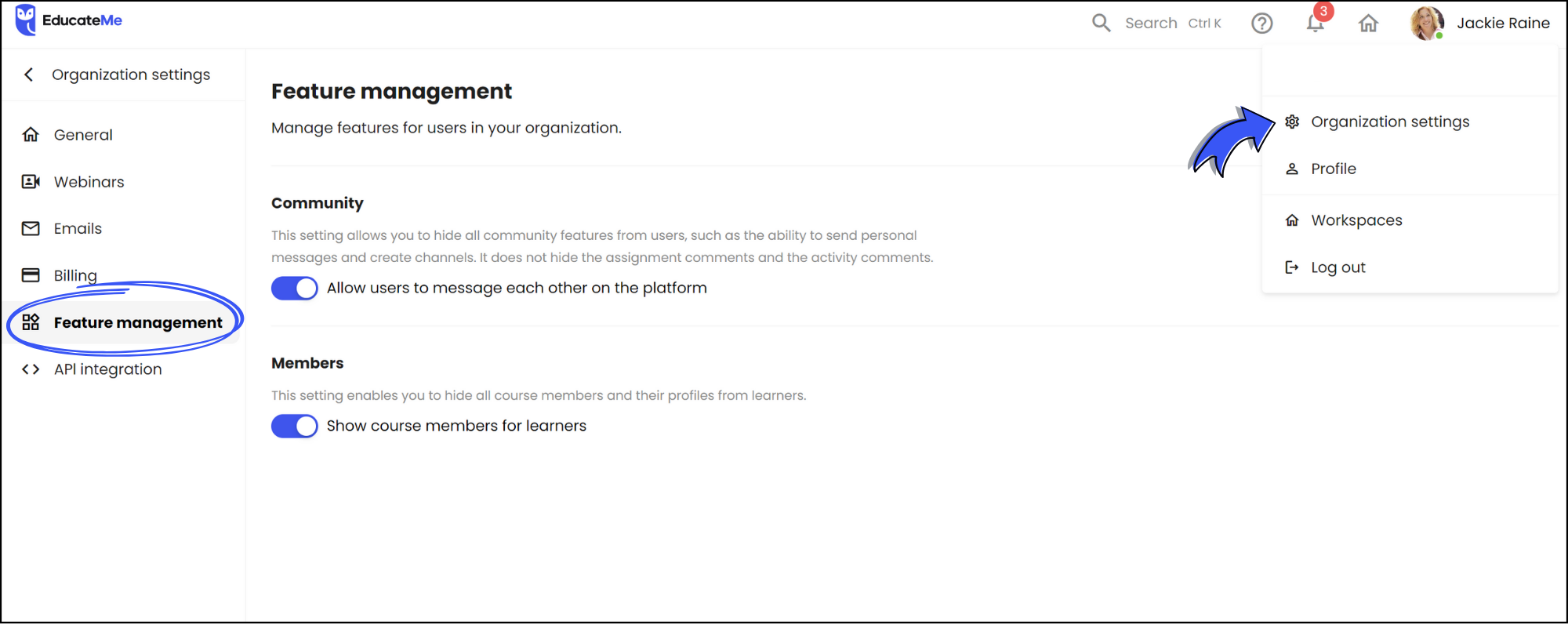Viewport: 1568px width, 625px height.
Task: Click the gear icon beside Organization settings
Action: click(x=1292, y=122)
